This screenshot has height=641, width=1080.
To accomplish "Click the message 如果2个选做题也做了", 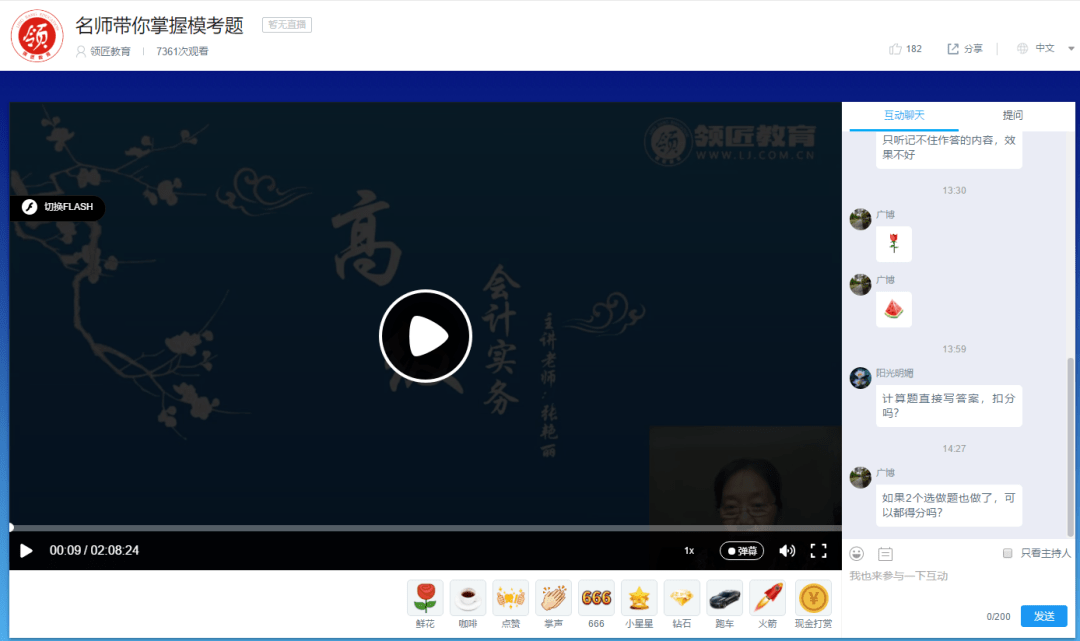I will point(948,505).
